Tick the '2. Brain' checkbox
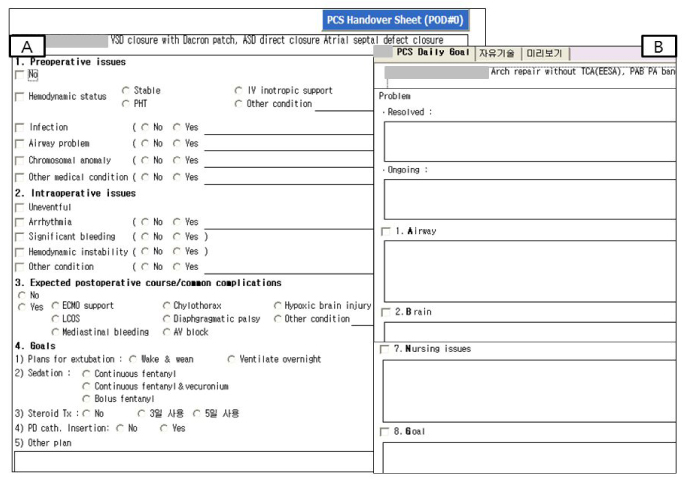 pos(385,312)
